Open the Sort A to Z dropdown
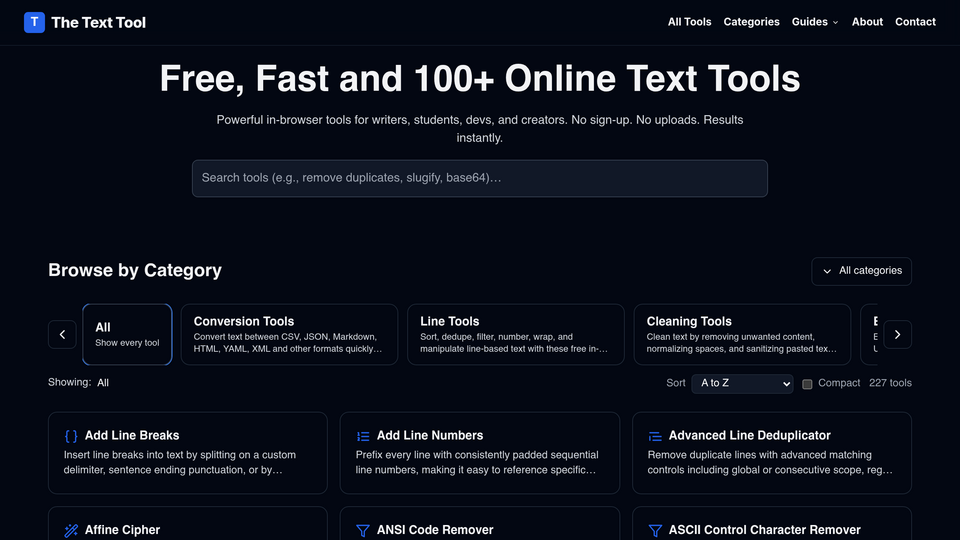Viewport: 960px width, 540px height. coord(742,383)
